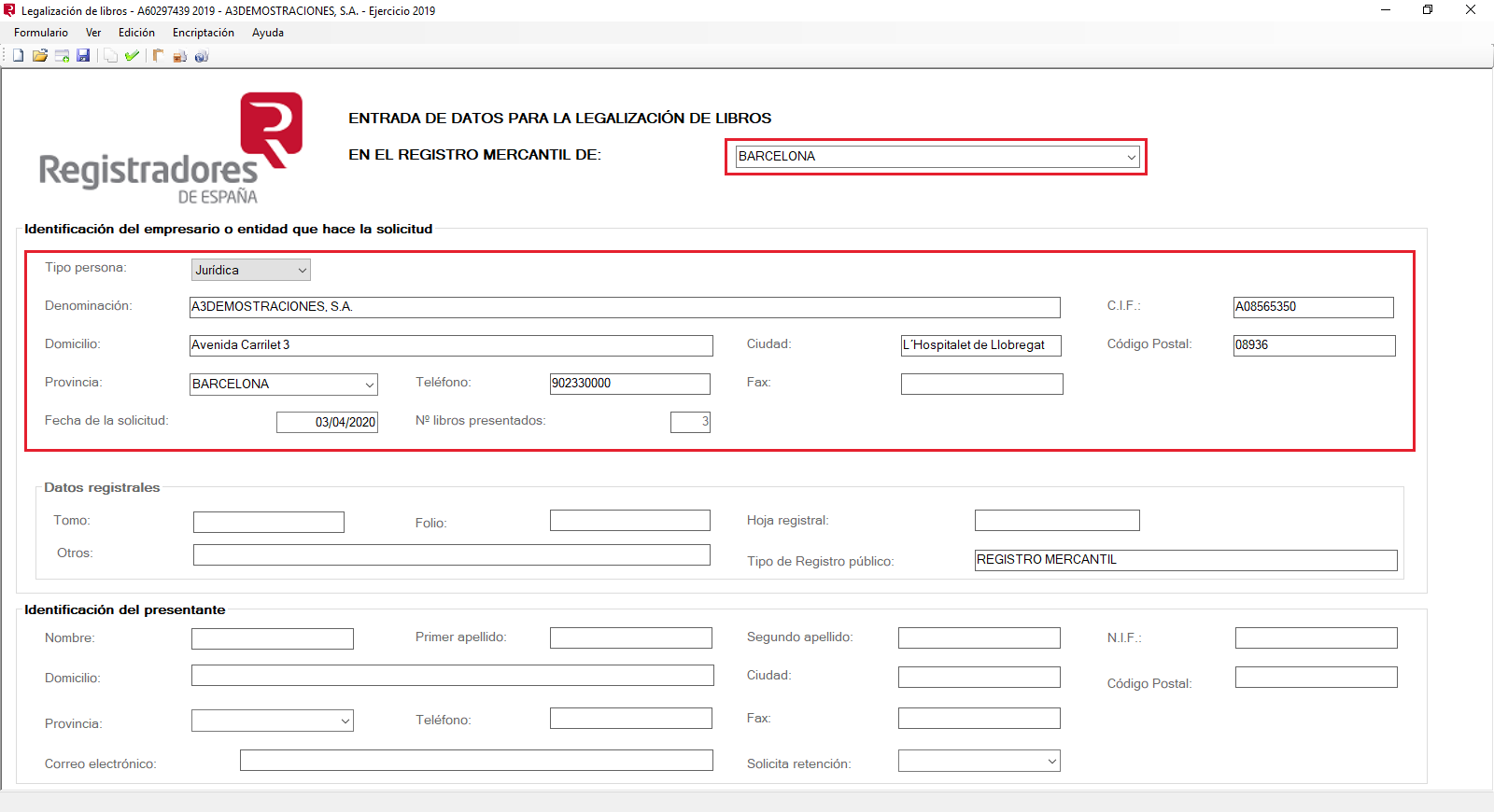
Task: Click the presentante Domicilio field
Action: pos(453,675)
